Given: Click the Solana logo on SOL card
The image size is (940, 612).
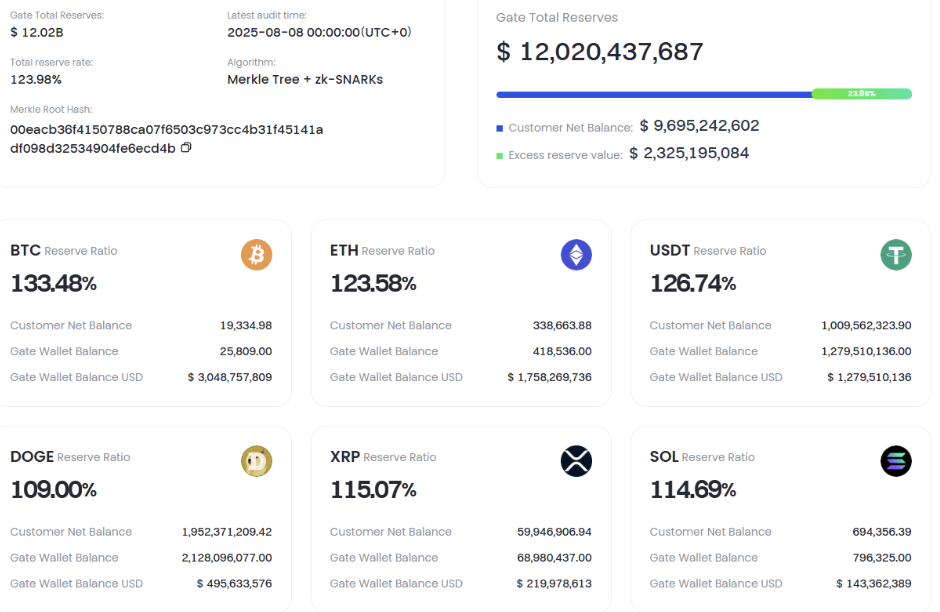Looking at the screenshot, I should (x=896, y=461).
